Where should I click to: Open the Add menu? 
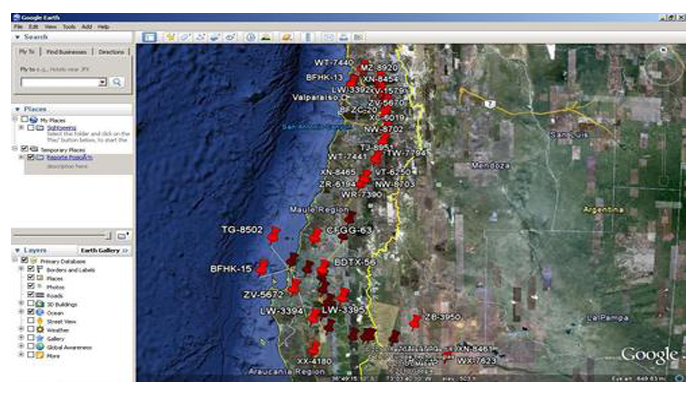(x=86, y=27)
